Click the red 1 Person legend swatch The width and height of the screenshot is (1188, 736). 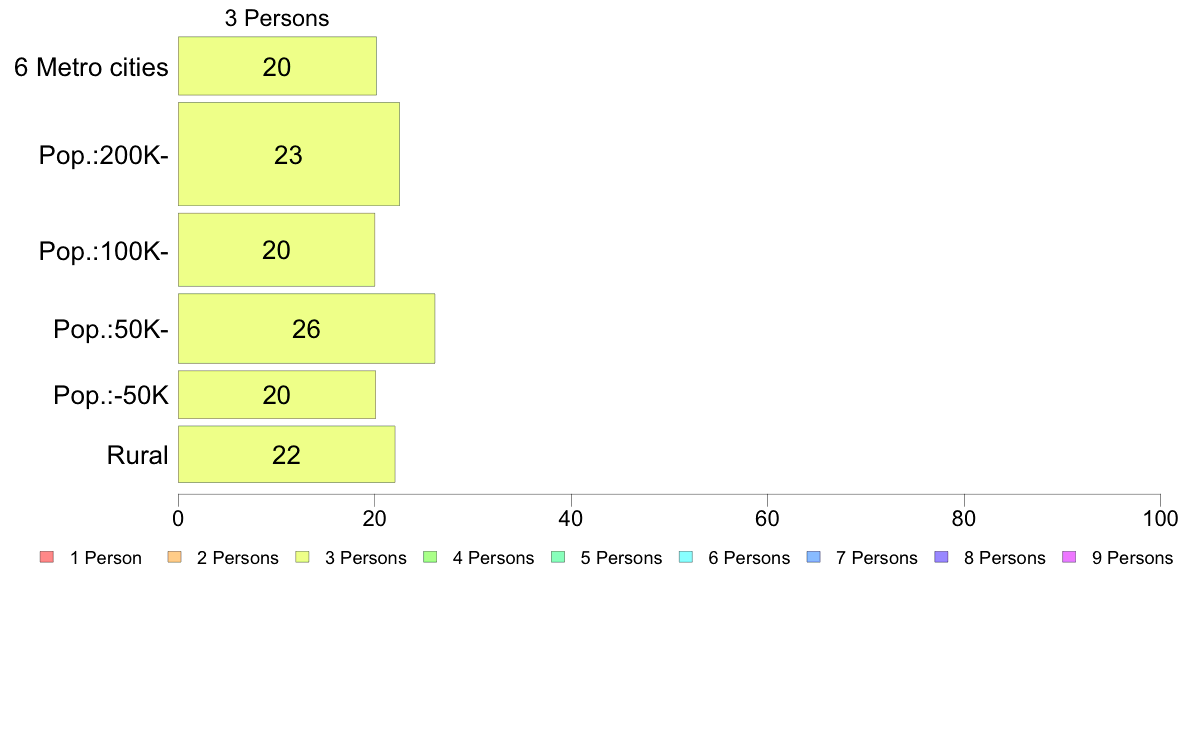(x=47, y=557)
